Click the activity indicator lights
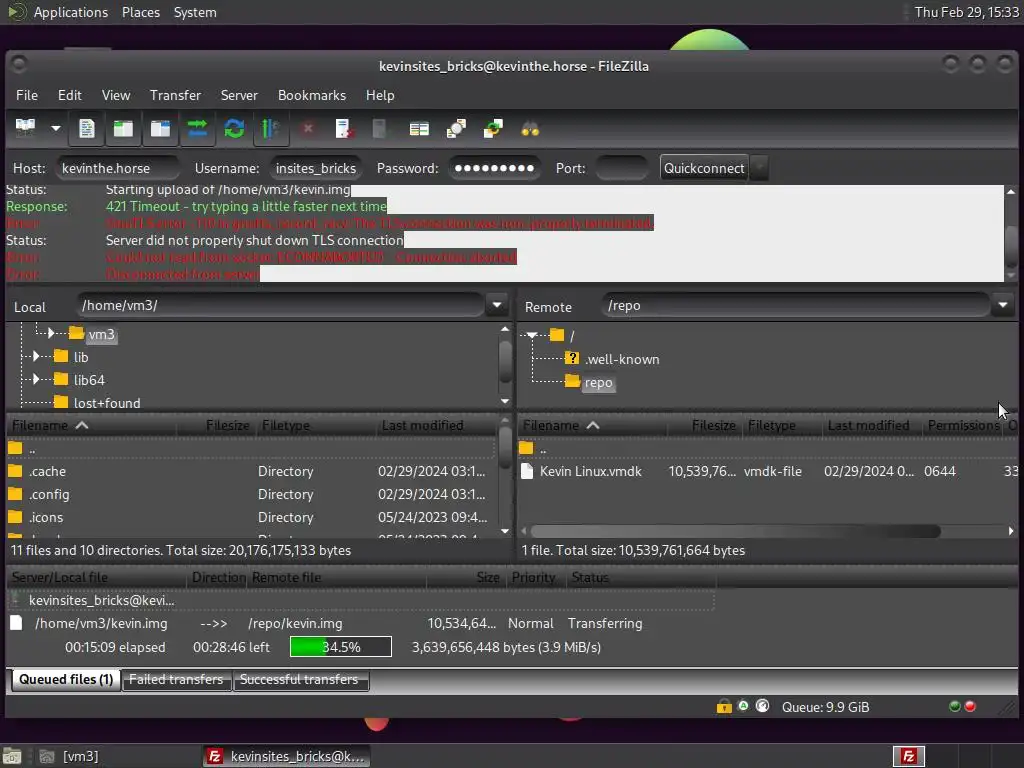 [962, 706]
